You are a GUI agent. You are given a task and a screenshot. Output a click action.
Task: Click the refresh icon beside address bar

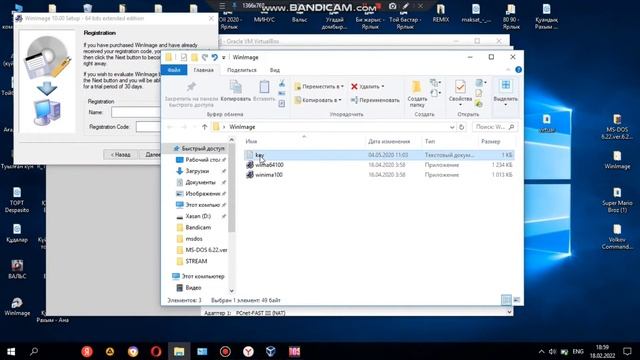462,127
